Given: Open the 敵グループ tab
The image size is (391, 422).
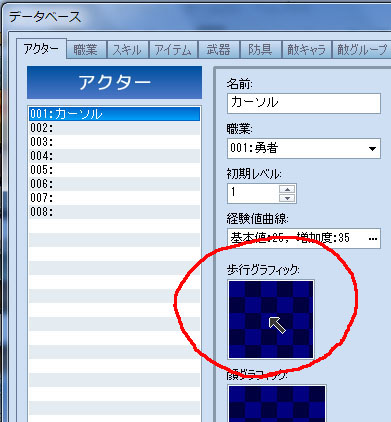Looking at the screenshot, I should point(362,50).
